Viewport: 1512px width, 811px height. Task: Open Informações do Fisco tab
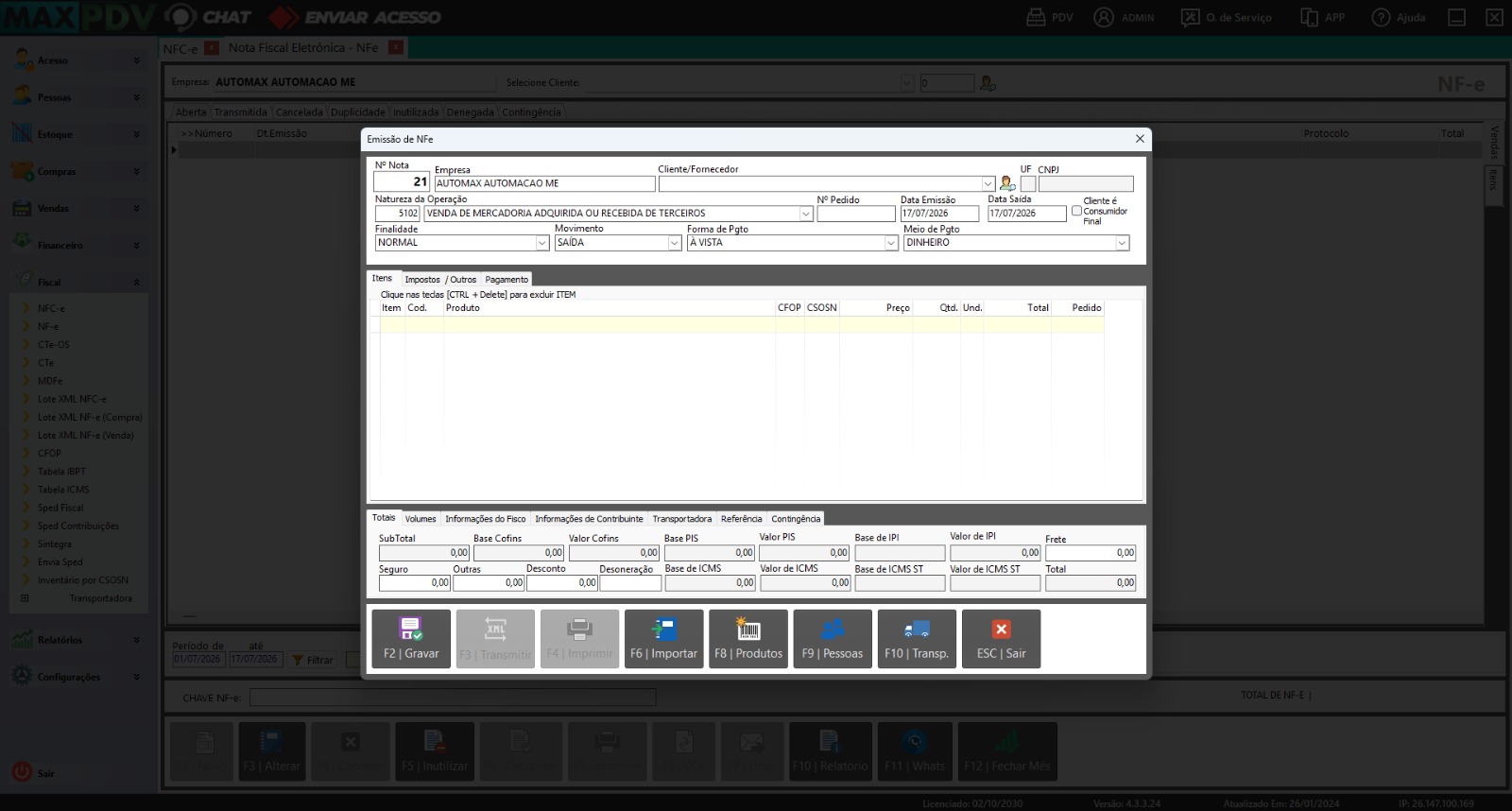pos(486,519)
